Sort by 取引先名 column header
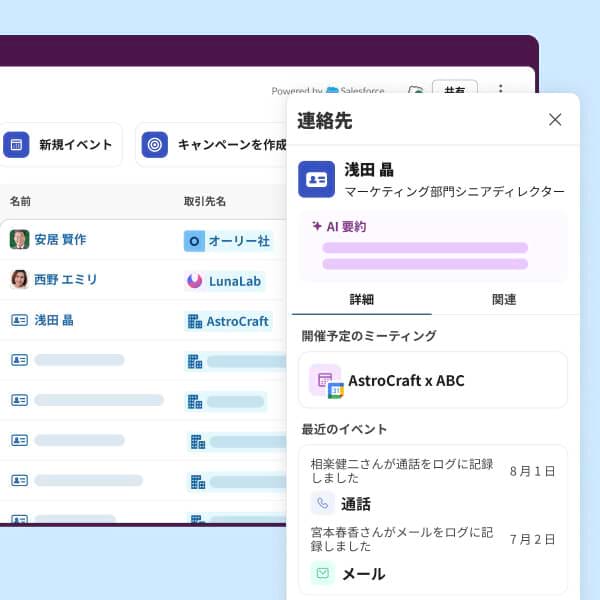 (x=205, y=201)
